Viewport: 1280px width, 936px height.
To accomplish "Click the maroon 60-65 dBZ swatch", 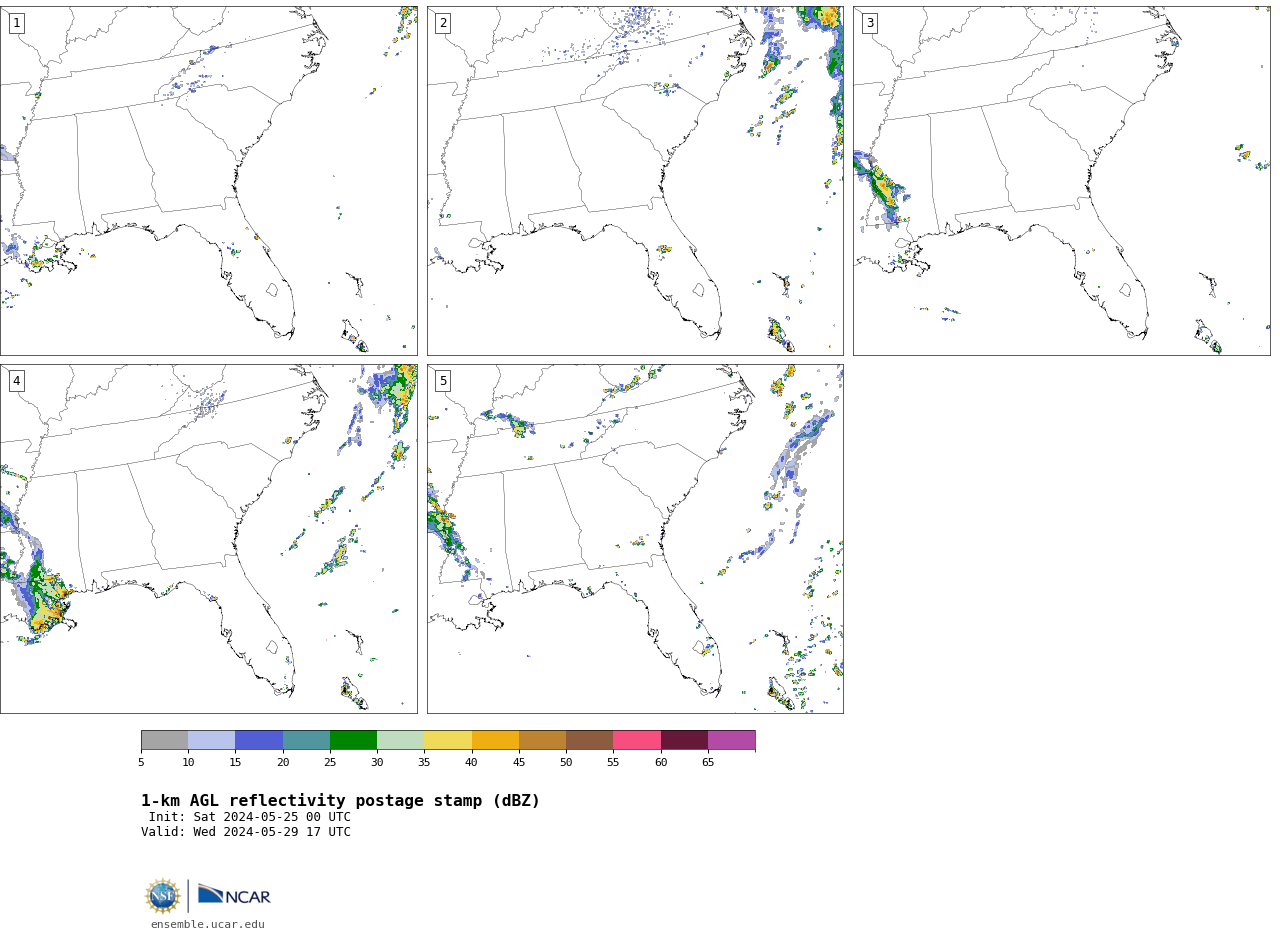I will [684, 740].
